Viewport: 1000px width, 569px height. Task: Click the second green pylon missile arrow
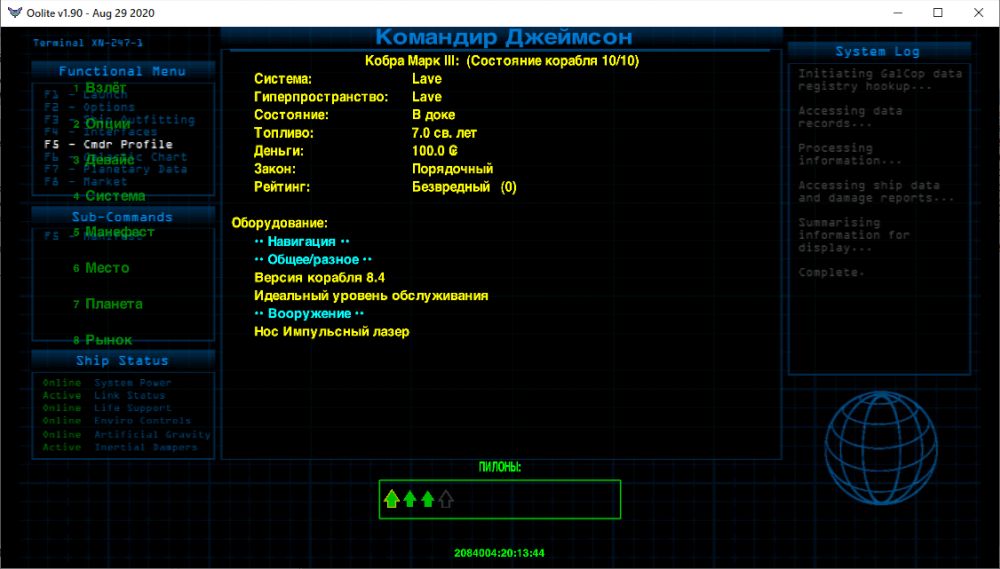coord(409,499)
